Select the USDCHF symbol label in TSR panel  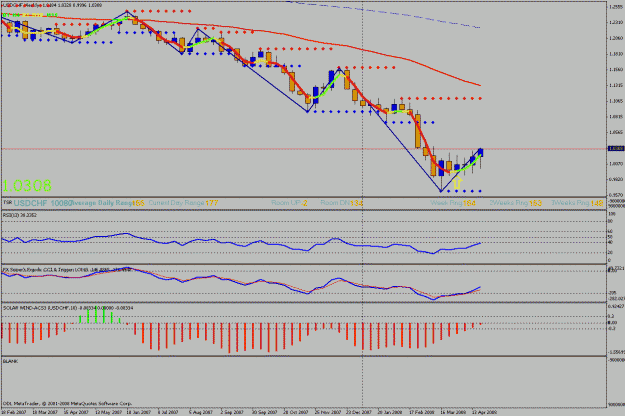(31, 203)
